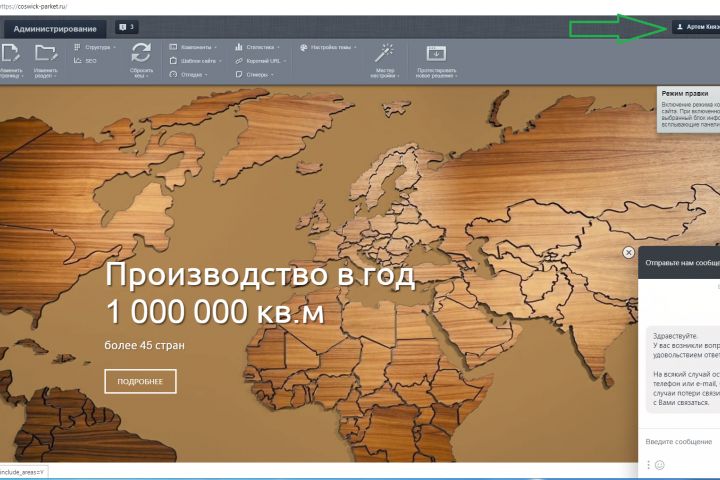
Task: Open the Отладка menu in toolbar
Action: [192, 74]
